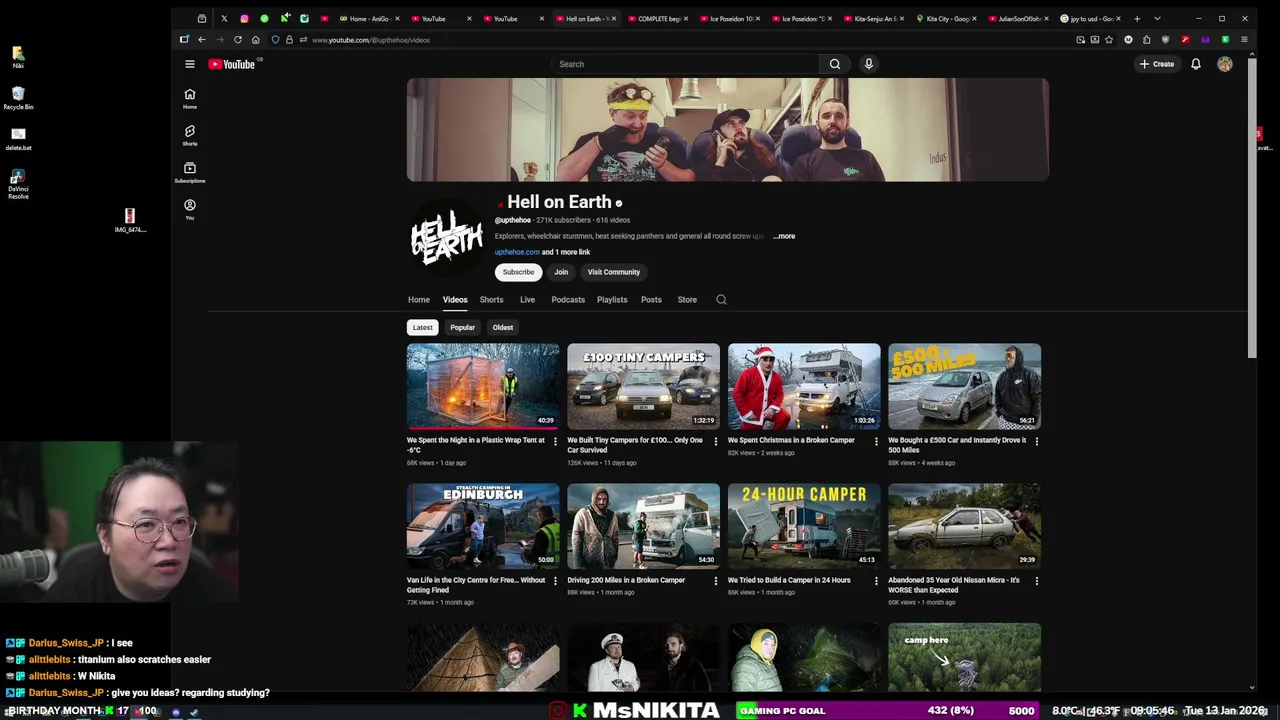Select the Oldest sort chip
The image size is (1280, 720).
click(x=502, y=327)
